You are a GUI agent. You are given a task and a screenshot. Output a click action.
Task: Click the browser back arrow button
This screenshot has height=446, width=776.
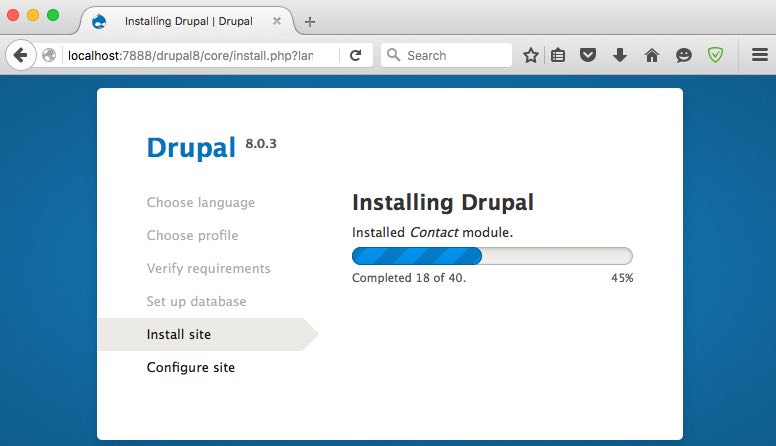coord(21,55)
